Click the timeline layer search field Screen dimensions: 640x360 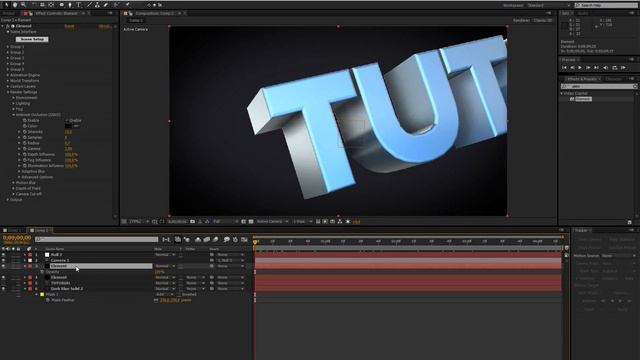96,240
